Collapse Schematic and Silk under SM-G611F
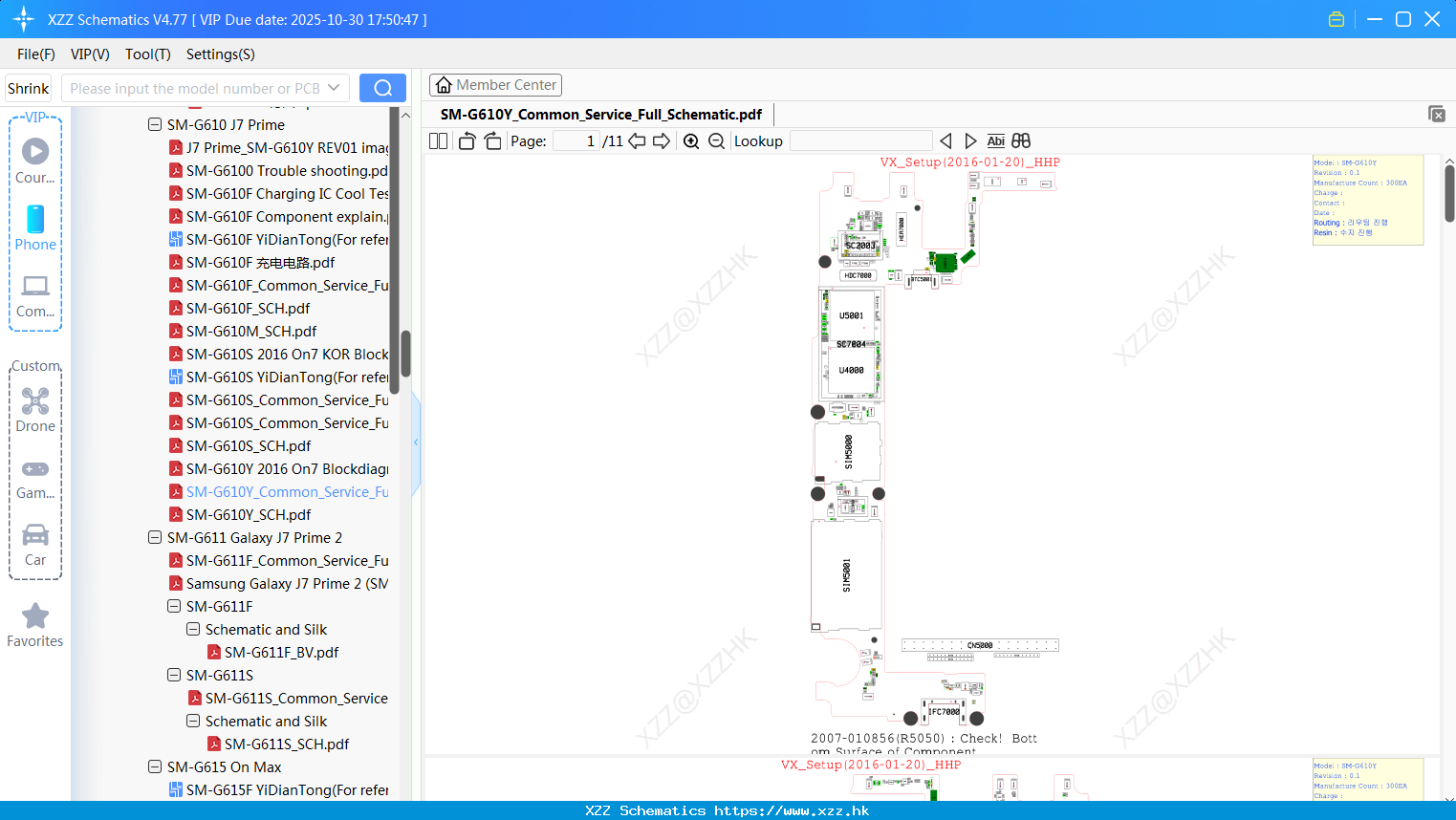Viewport: 1456px width, 820px height. point(193,629)
